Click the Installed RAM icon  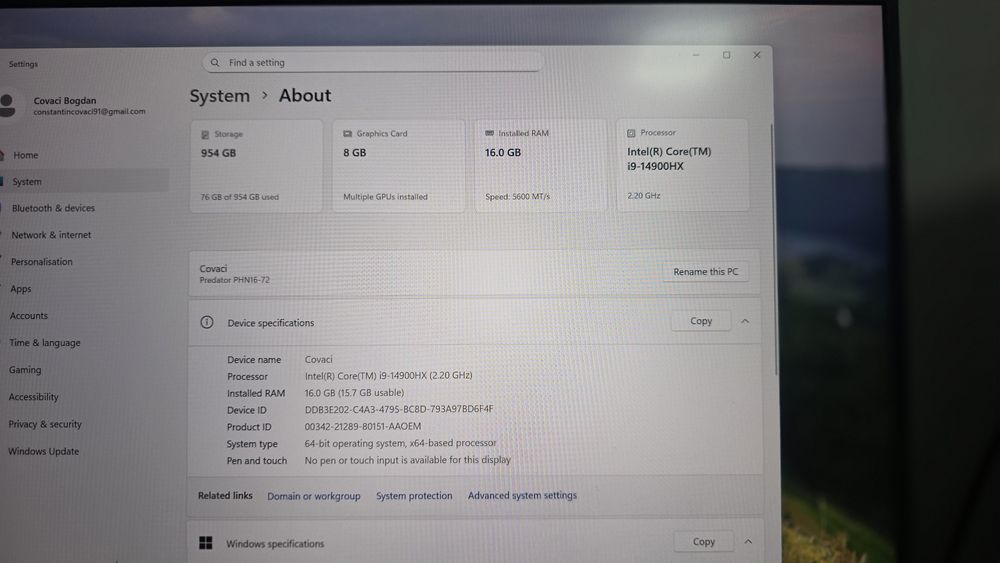[x=489, y=133]
